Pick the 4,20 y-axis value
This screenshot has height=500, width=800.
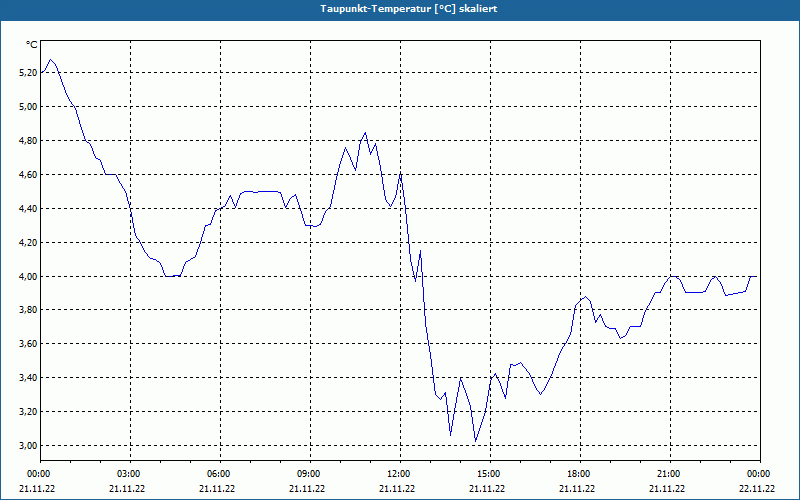(28, 242)
